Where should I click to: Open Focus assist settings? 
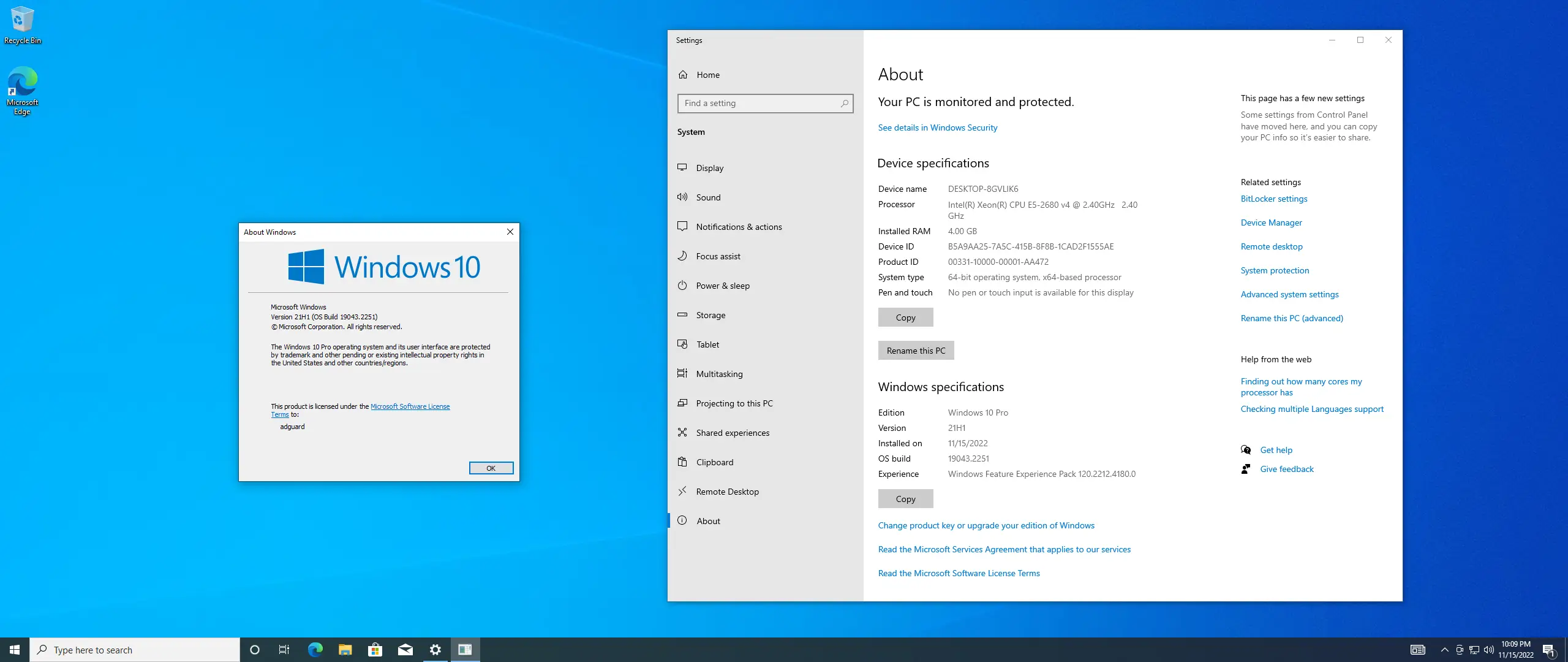click(x=718, y=256)
